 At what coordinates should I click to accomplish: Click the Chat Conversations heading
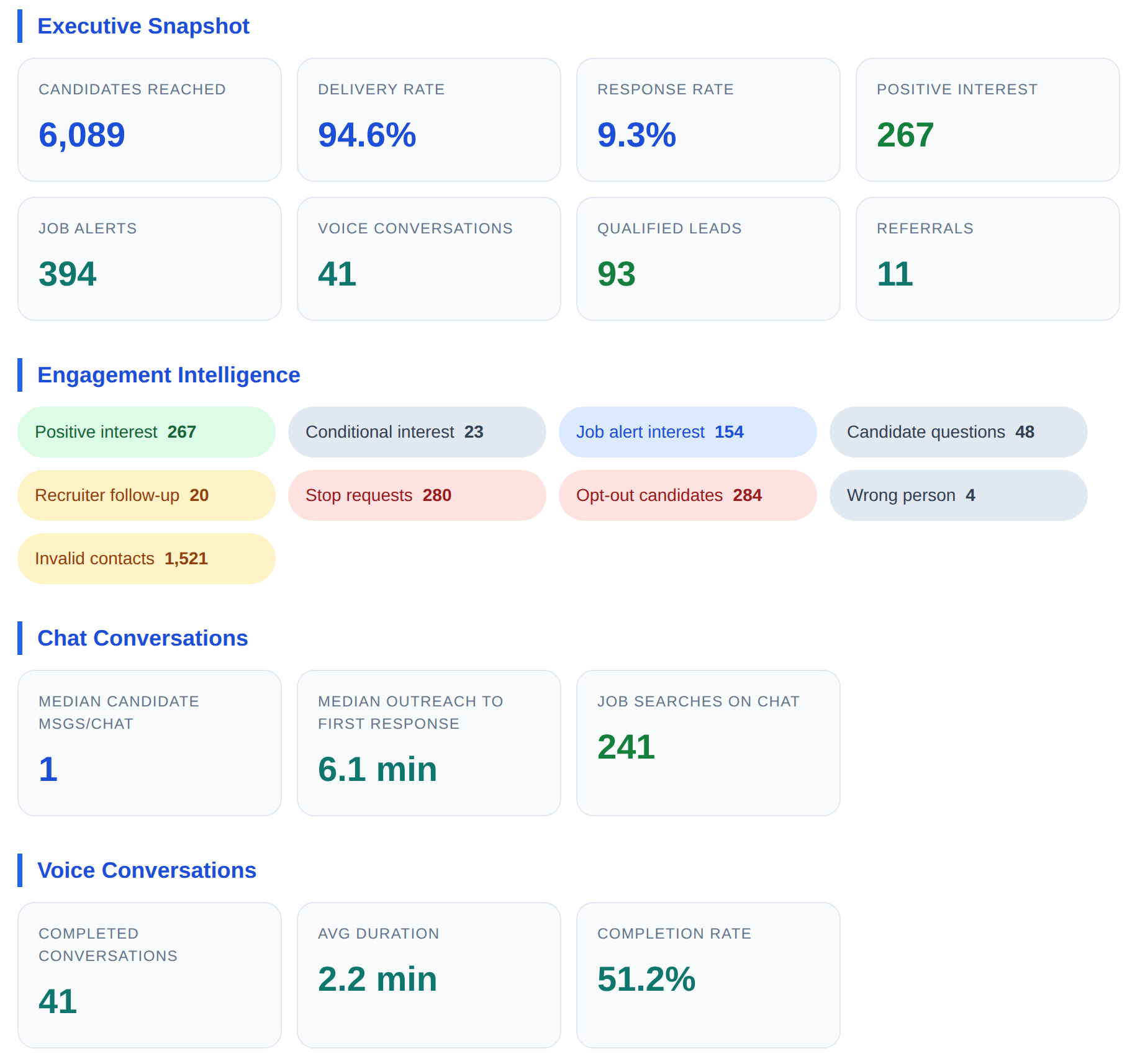point(142,638)
